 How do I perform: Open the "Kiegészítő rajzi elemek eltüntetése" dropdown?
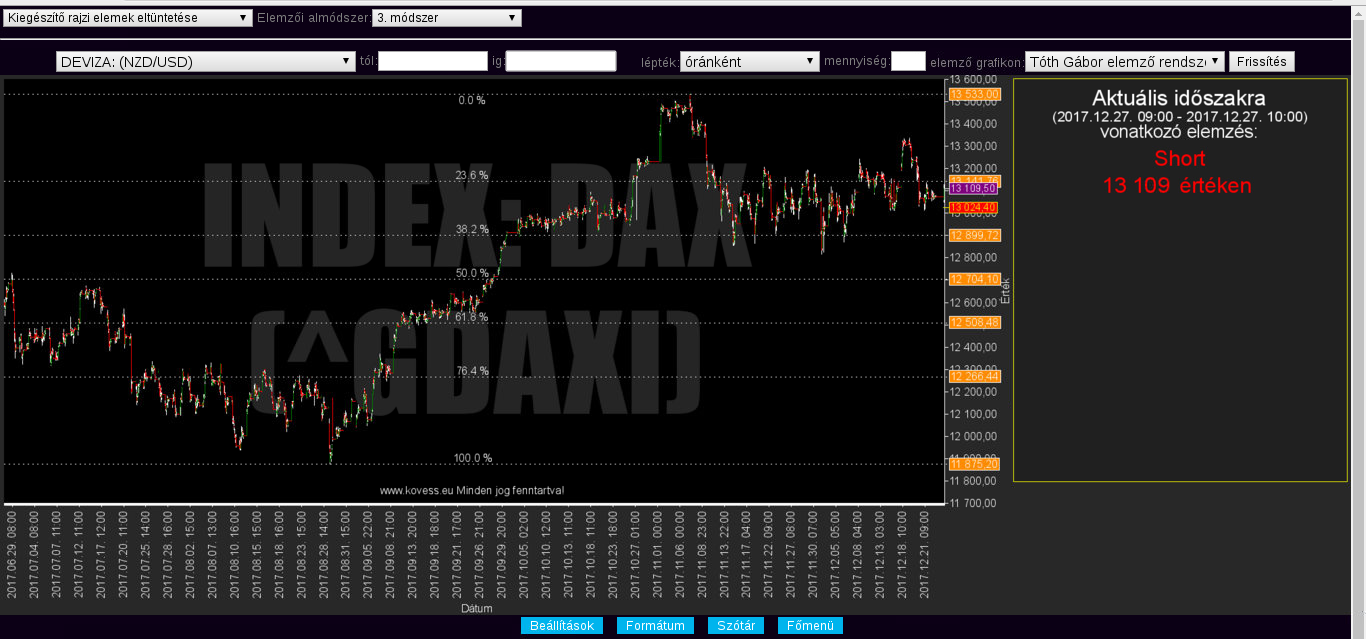127,18
